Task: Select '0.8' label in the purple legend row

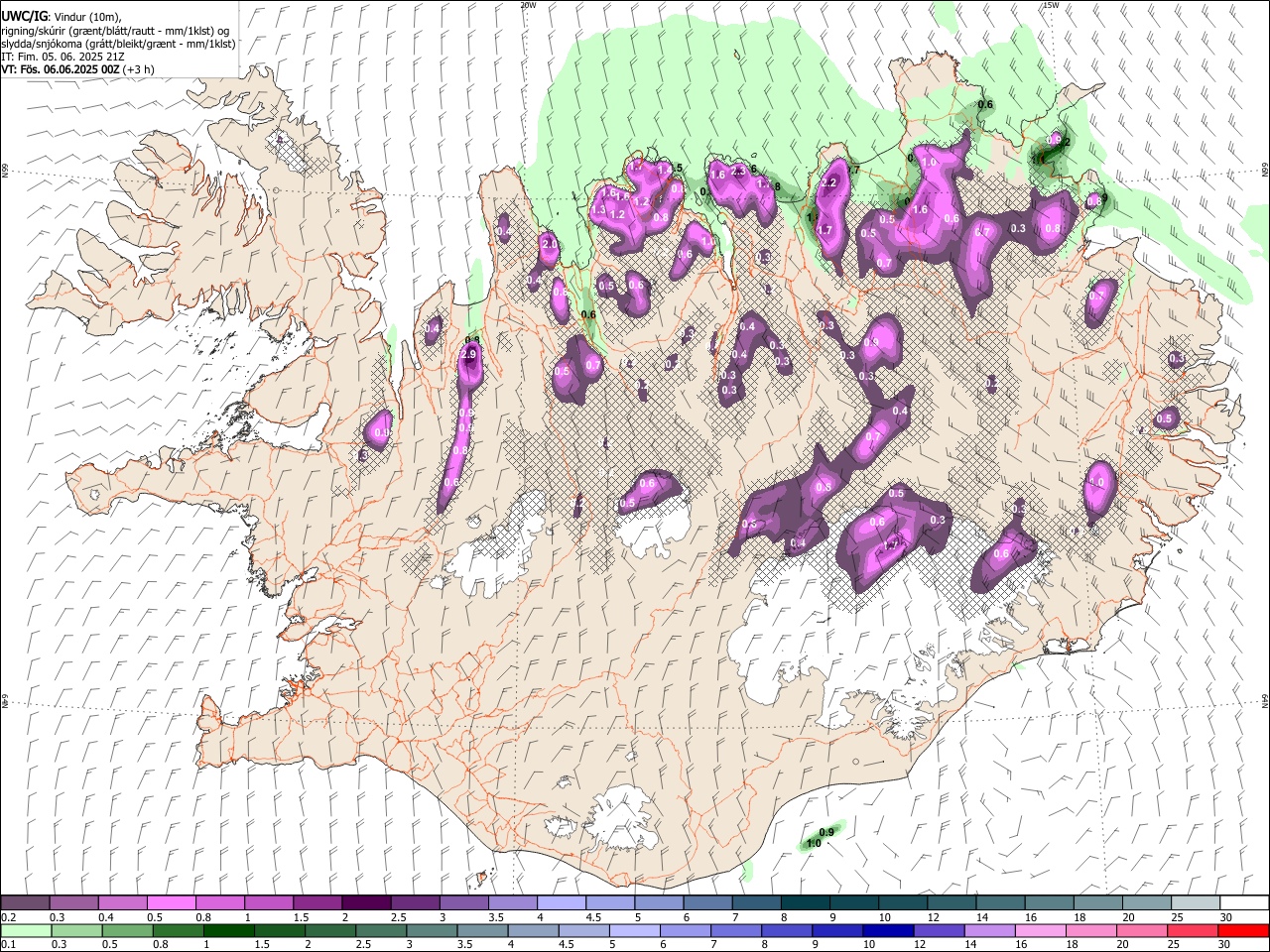Action: point(203,917)
